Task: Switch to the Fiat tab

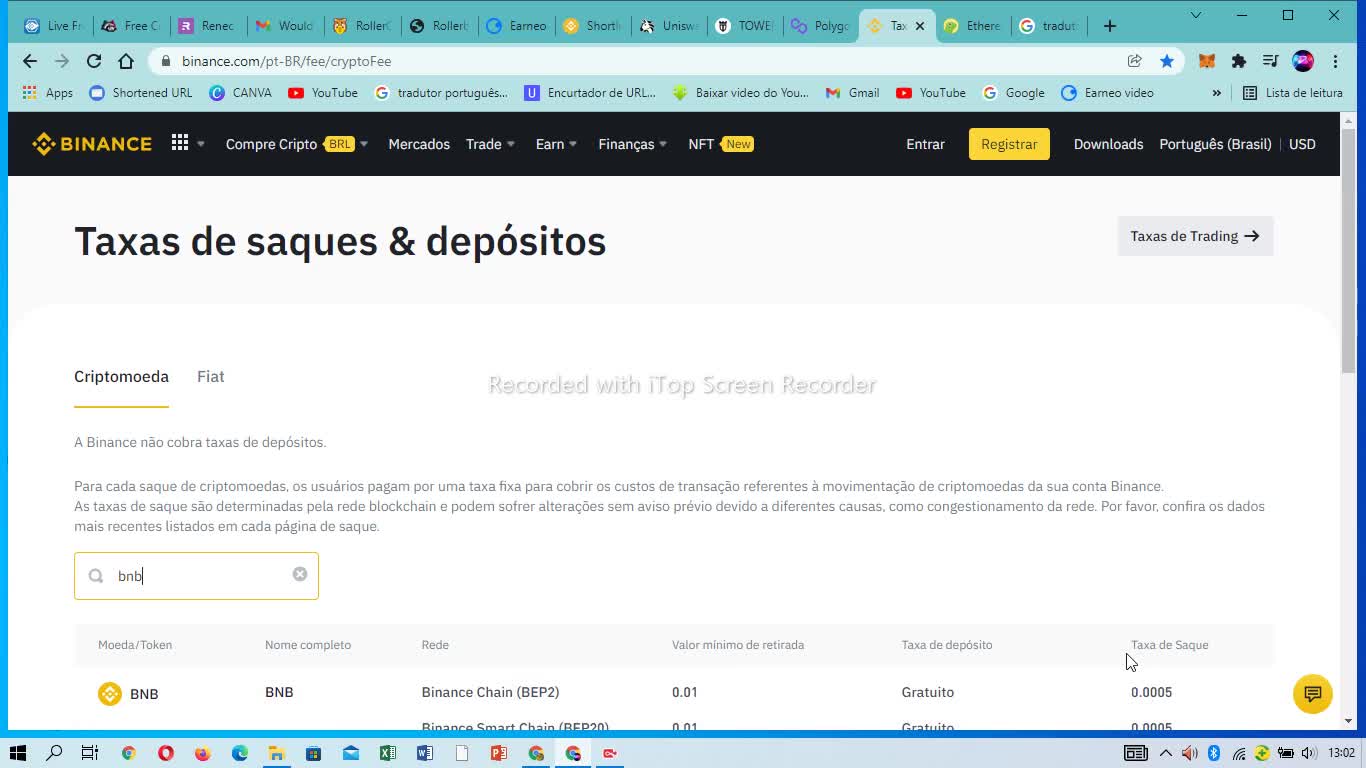Action: [210, 377]
